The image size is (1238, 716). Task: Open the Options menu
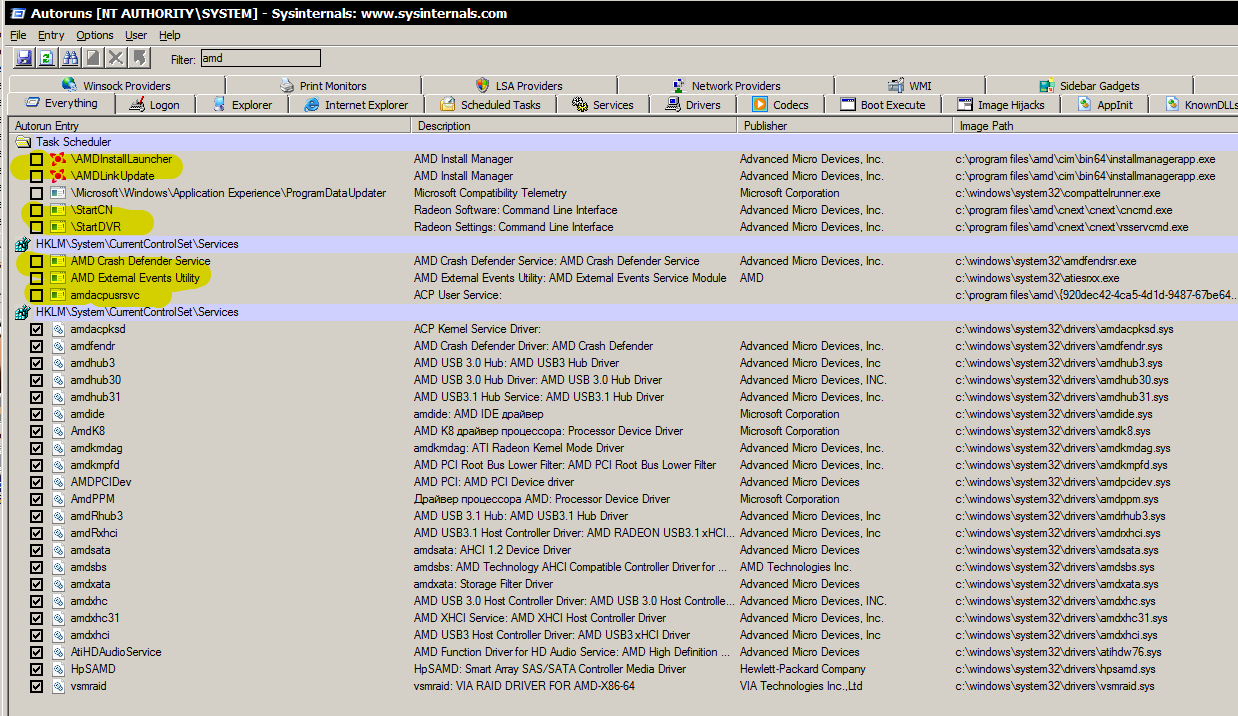(95, 35)
